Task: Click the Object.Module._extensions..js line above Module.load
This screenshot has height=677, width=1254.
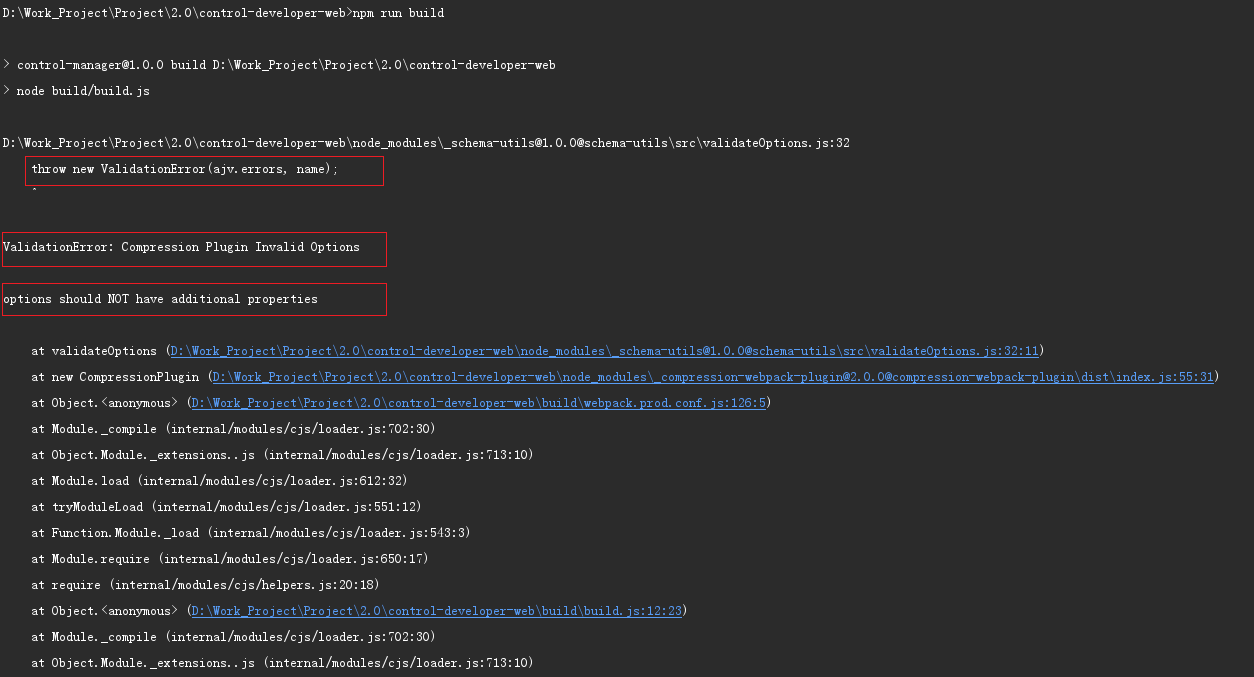Action: click(282, 455)
